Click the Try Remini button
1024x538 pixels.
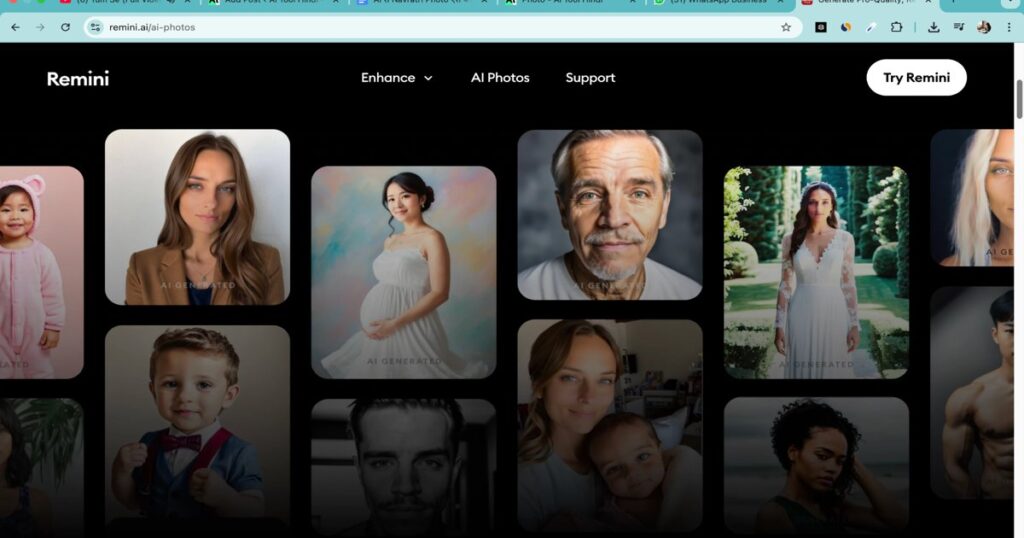click(916, 78)
